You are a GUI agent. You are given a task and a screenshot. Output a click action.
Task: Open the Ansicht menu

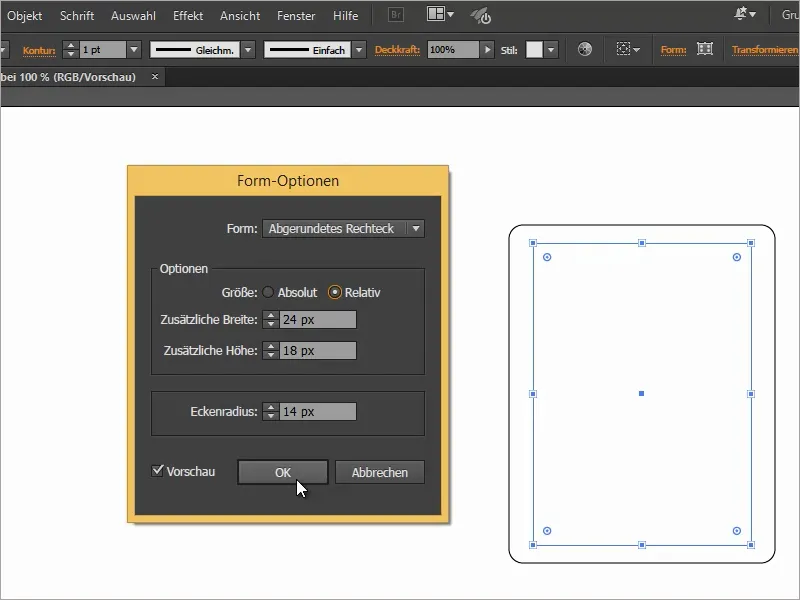point(240,16)
